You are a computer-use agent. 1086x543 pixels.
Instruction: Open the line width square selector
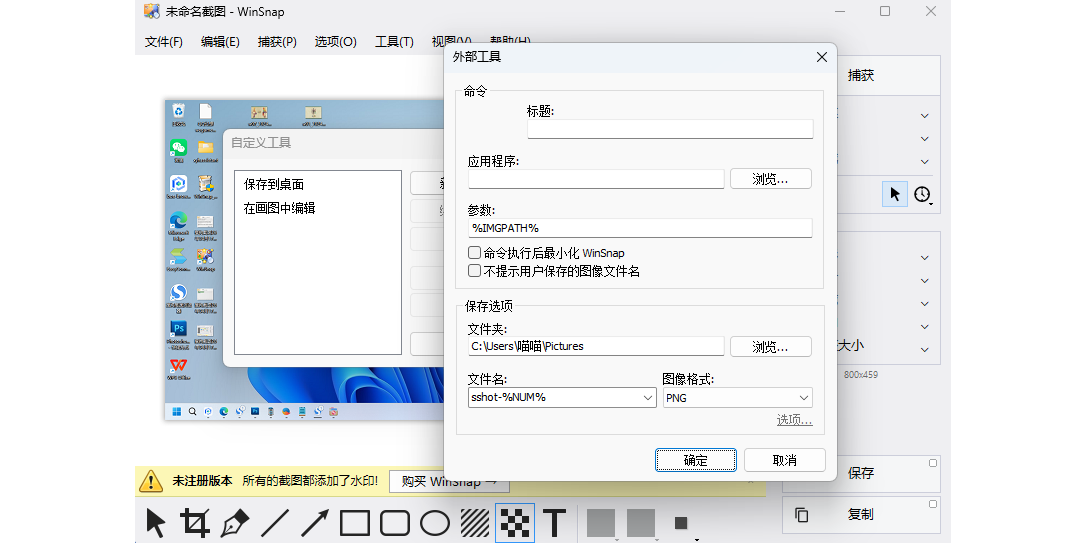coord(682,523)
